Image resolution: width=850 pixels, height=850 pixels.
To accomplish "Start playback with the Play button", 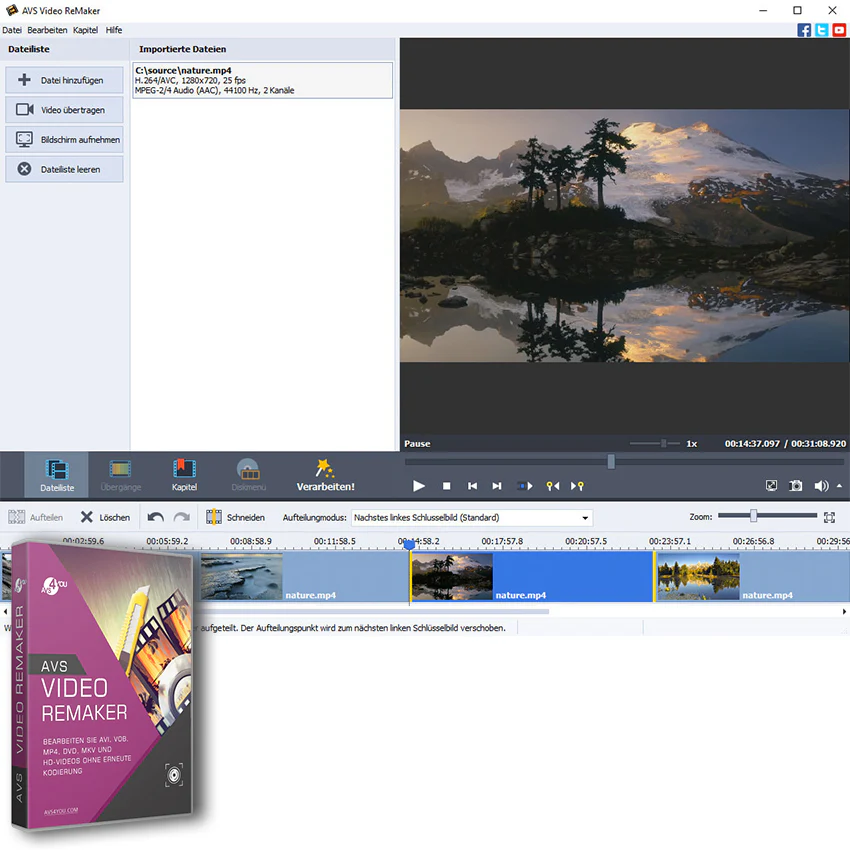I will [418, 486].
